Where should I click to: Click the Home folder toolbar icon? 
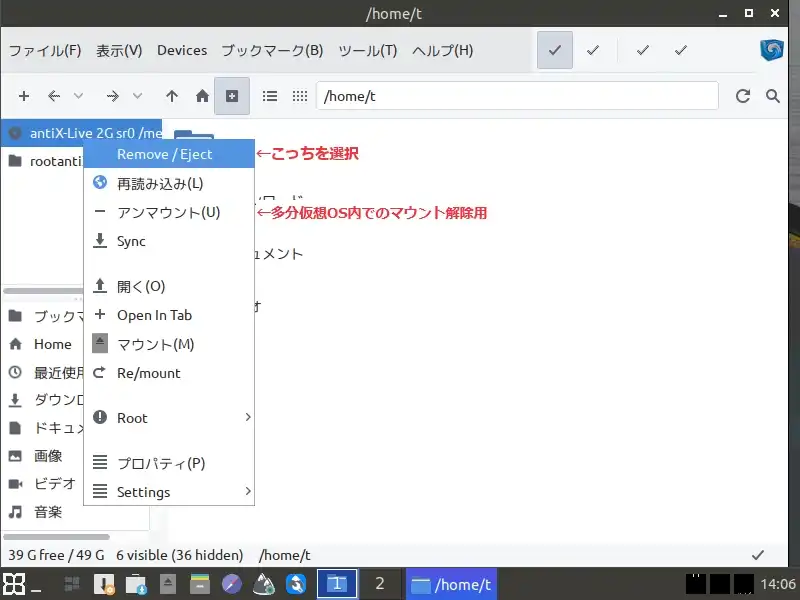202,96
